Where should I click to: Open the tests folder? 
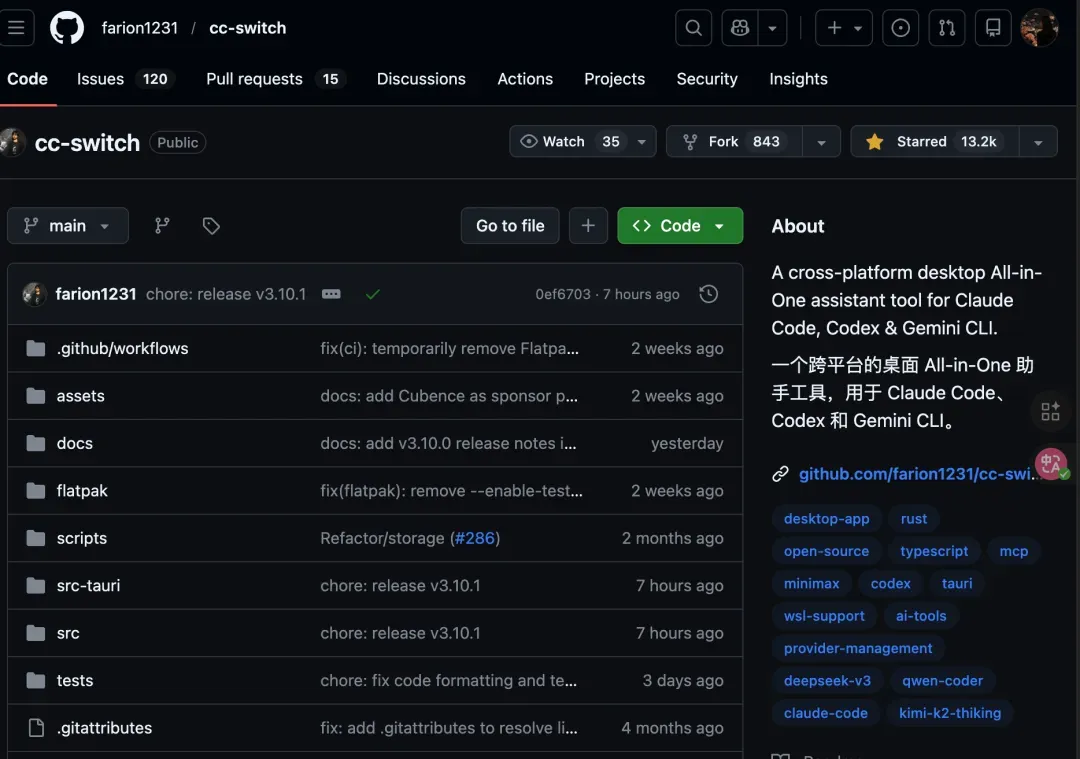74,681
